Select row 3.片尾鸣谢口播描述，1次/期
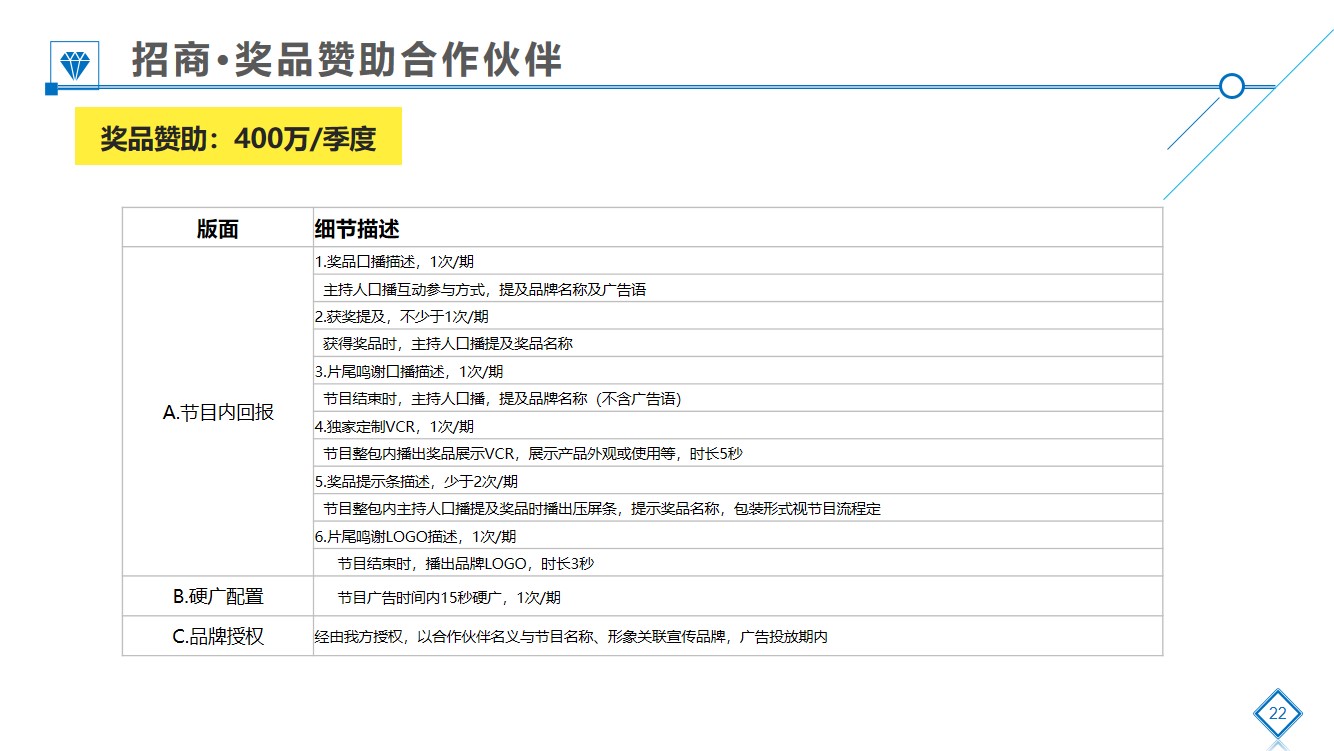The image size is (1334, 751). pos(738,371)
